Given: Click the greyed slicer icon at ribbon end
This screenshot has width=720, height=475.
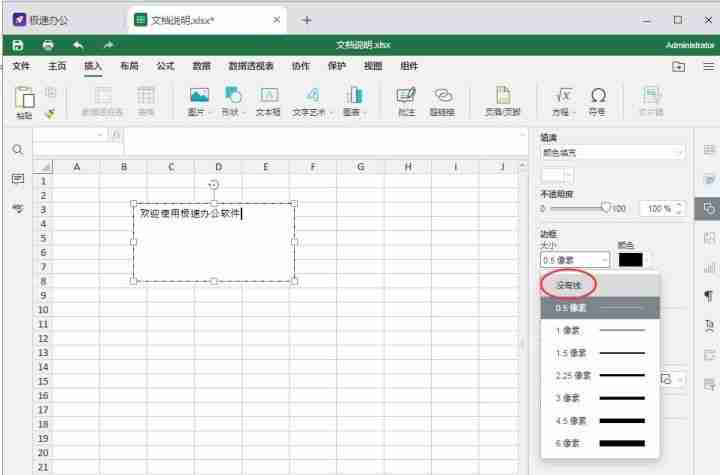Looking at the screenshot, I should [x=651, y=96].
